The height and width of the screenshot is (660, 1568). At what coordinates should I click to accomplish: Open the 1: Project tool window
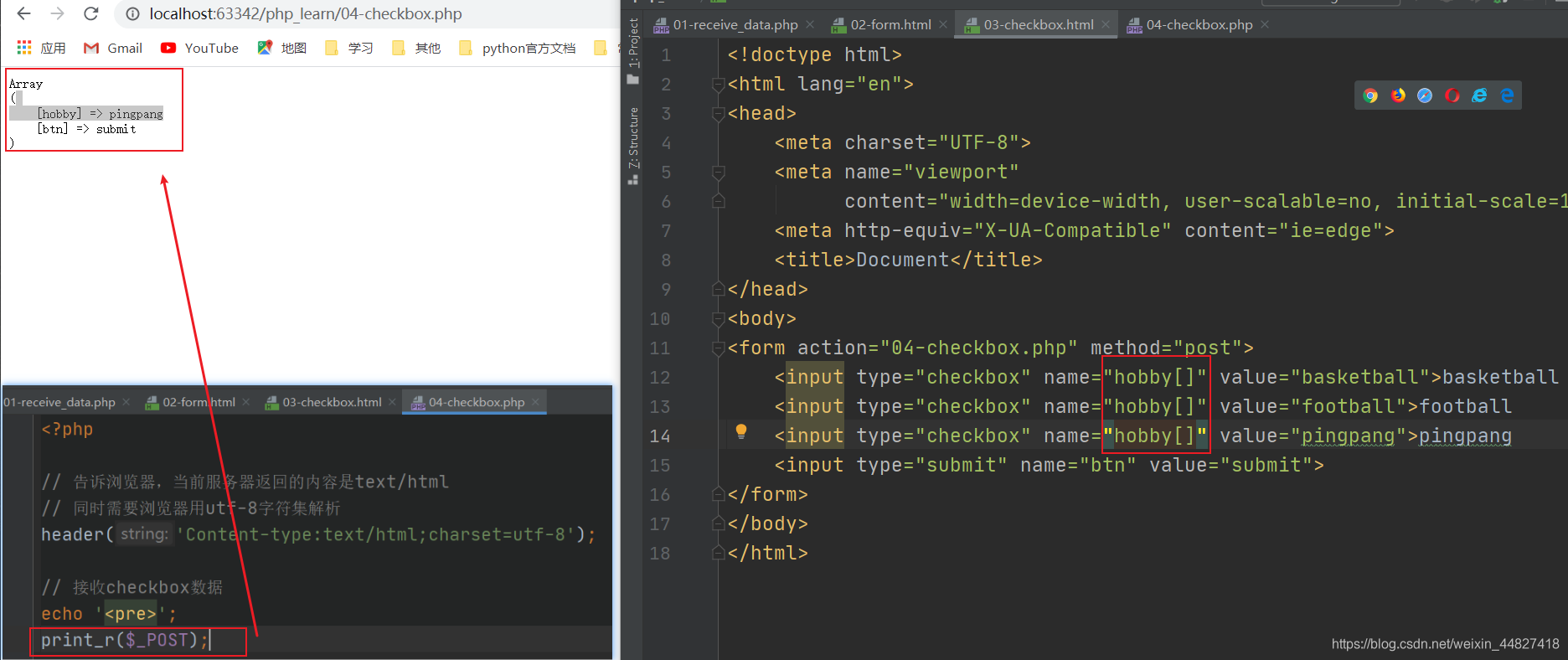pos(633,51)
